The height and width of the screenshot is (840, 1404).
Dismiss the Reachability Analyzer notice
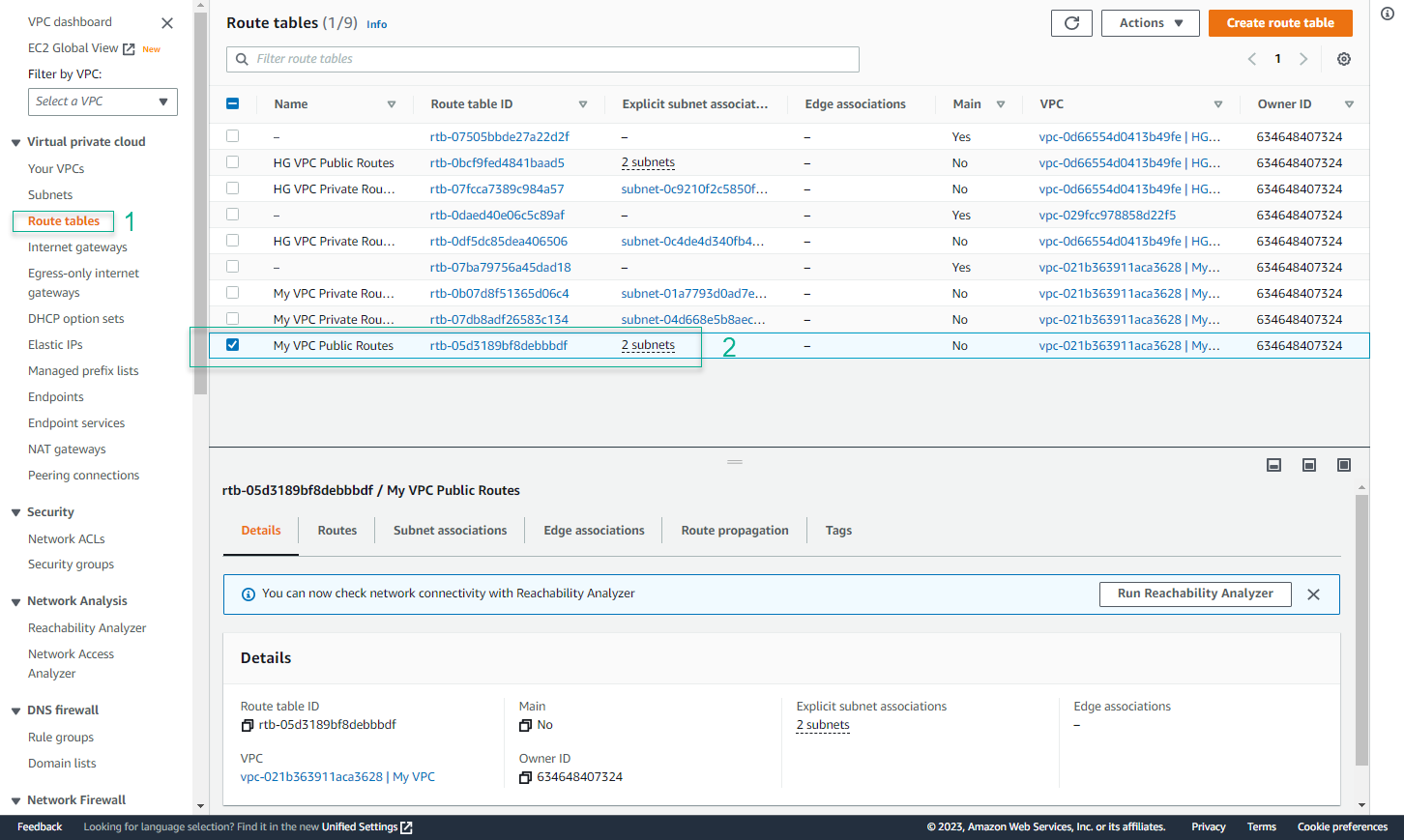pyautogui.click(x=1313, y=594)
